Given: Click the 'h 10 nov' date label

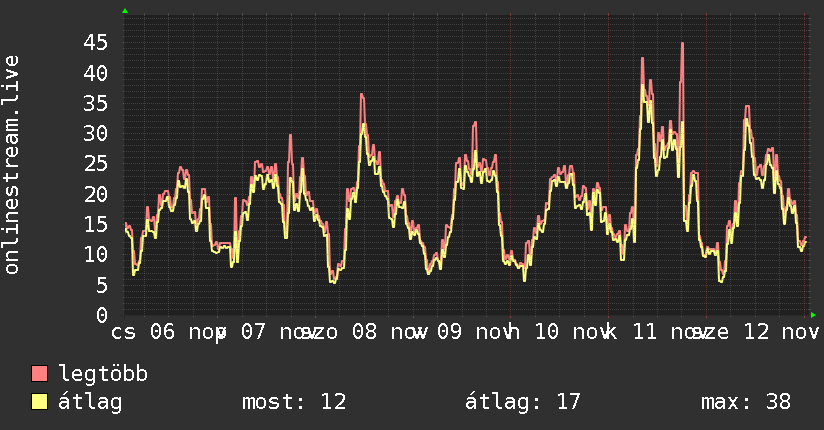Looking at the screenshot, I should coord(559,332).
